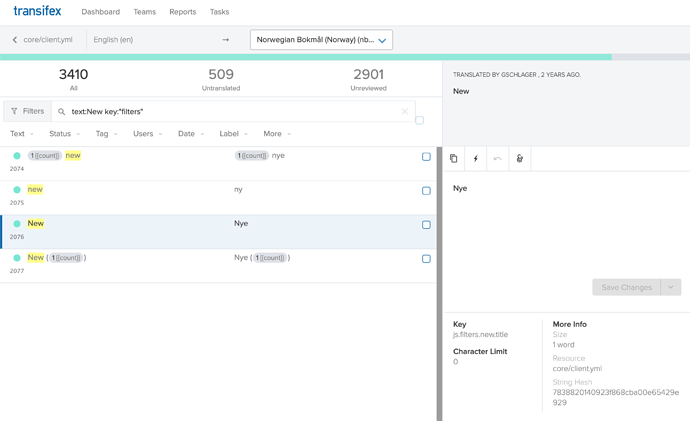690x421 pixels.
Task: Expand the Tag filter dropdown
Action: pyautogui.click(x=106, y=134)
